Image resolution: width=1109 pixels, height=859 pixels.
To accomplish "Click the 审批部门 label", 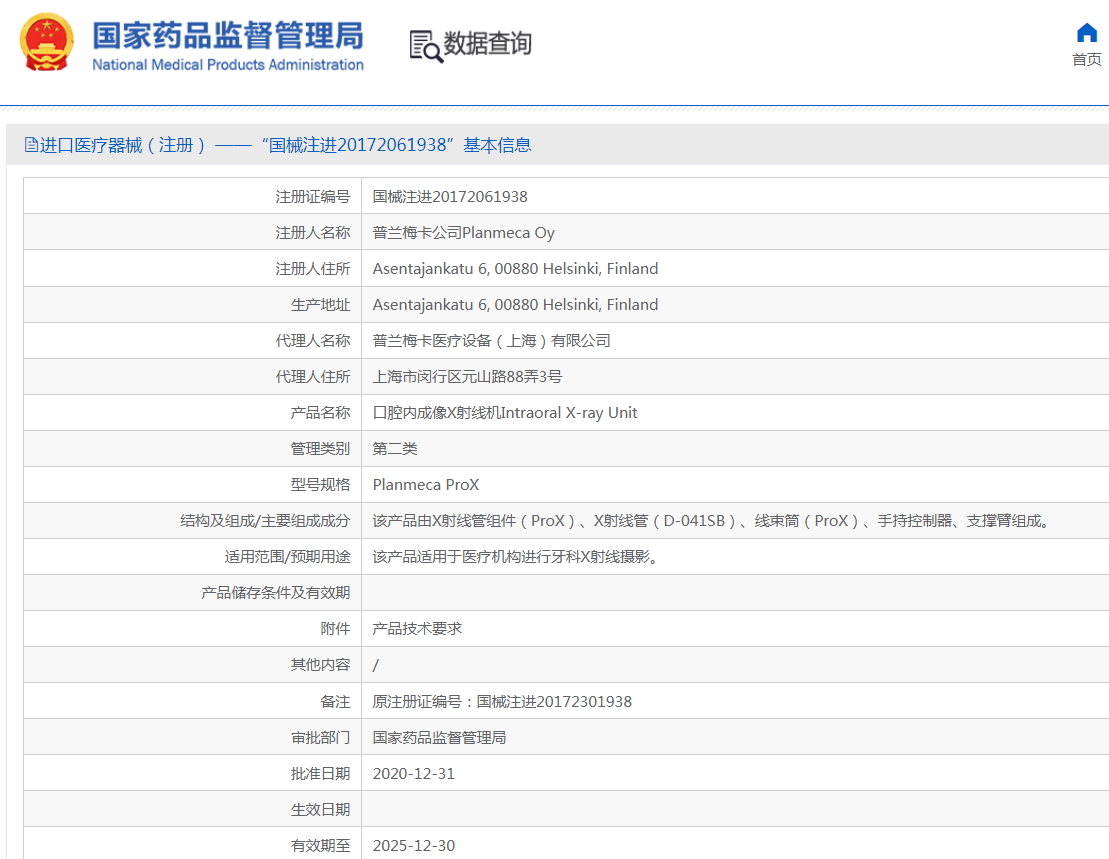I will coord(320,737).
